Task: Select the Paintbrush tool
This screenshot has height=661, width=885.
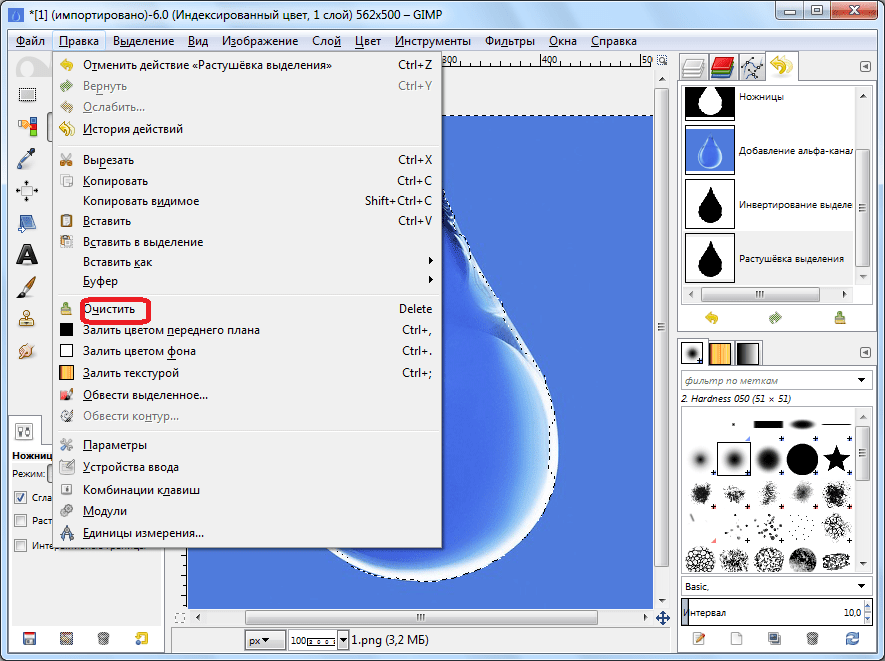Action: click(x=27, y=287)
